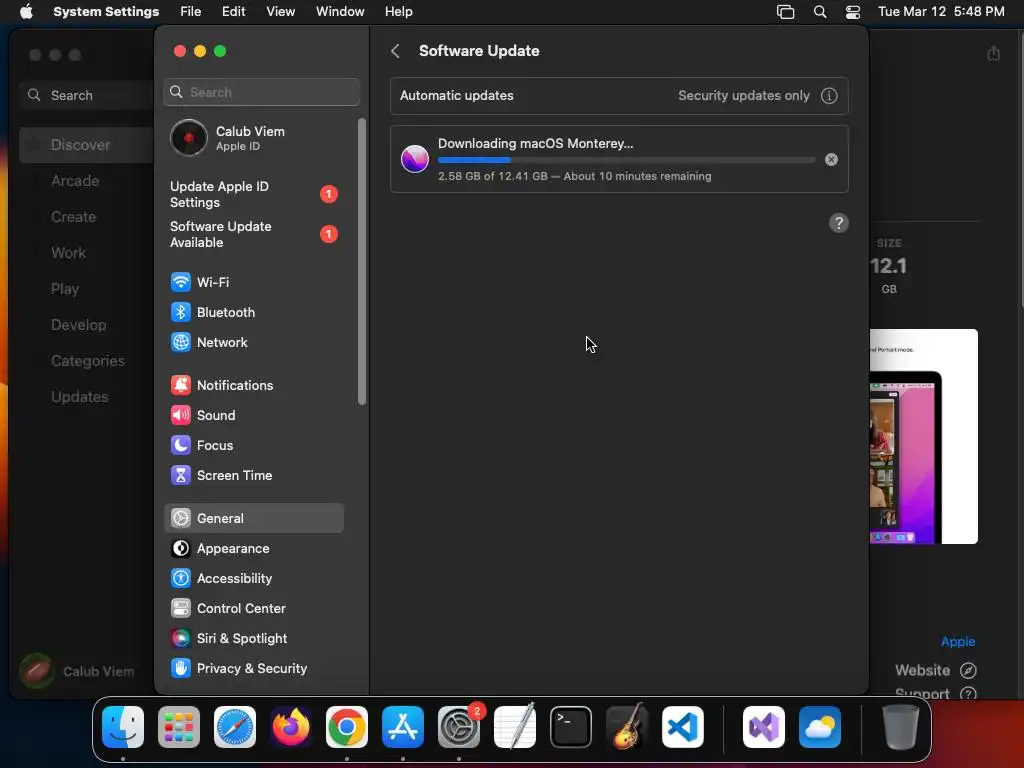Launch Safari from the Dock
The width and height of the screenshot is (1024, 768).
pos(235,727)
